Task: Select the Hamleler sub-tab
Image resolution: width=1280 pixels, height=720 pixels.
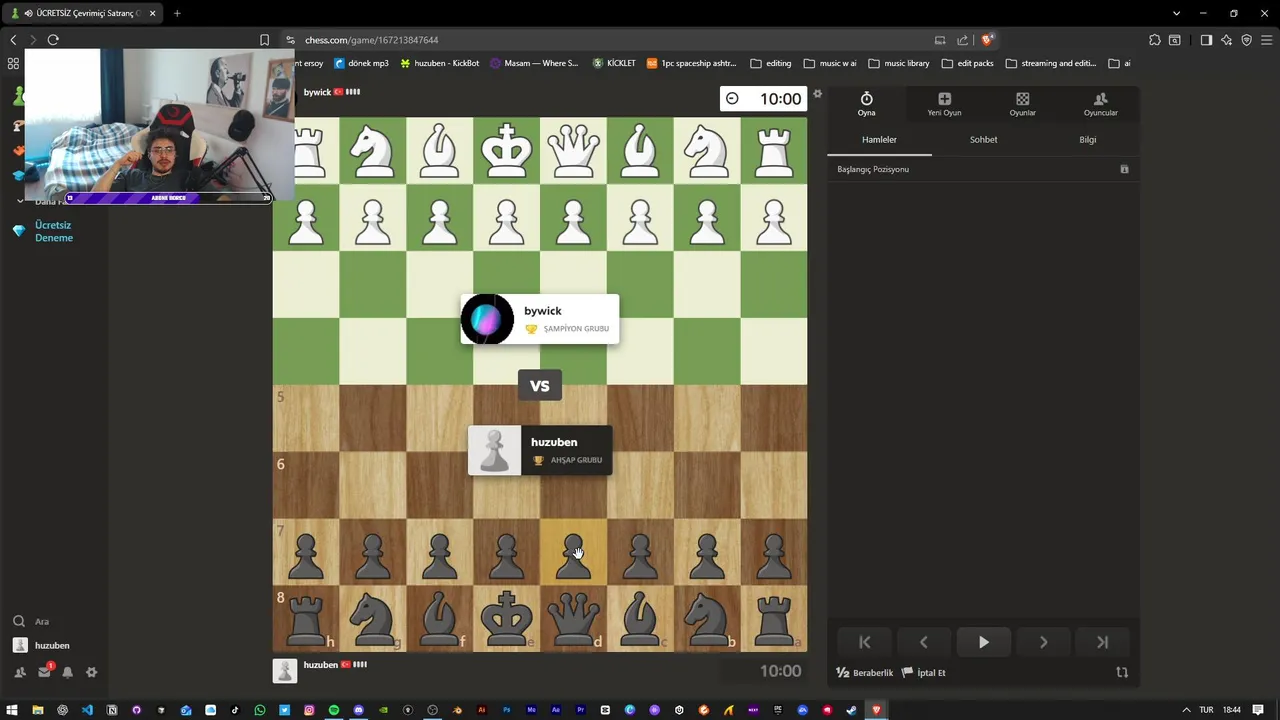Action: coord(879,139)
